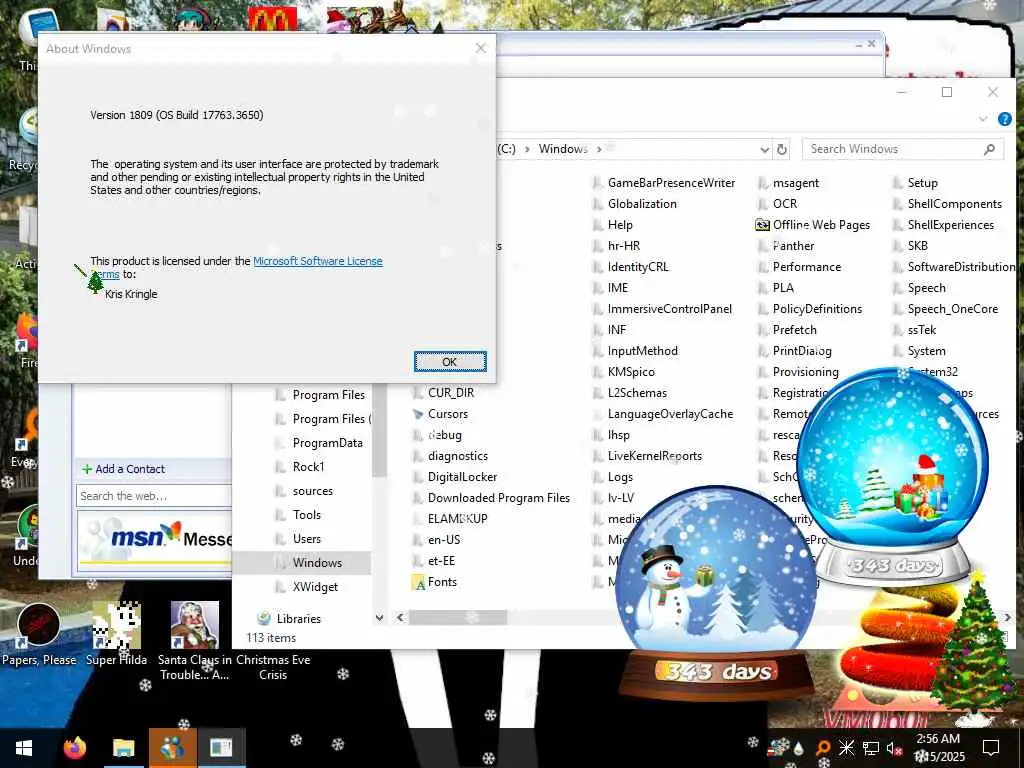
Task: Switch to About Windows taskbar button
Action: [x=221, y=748]
